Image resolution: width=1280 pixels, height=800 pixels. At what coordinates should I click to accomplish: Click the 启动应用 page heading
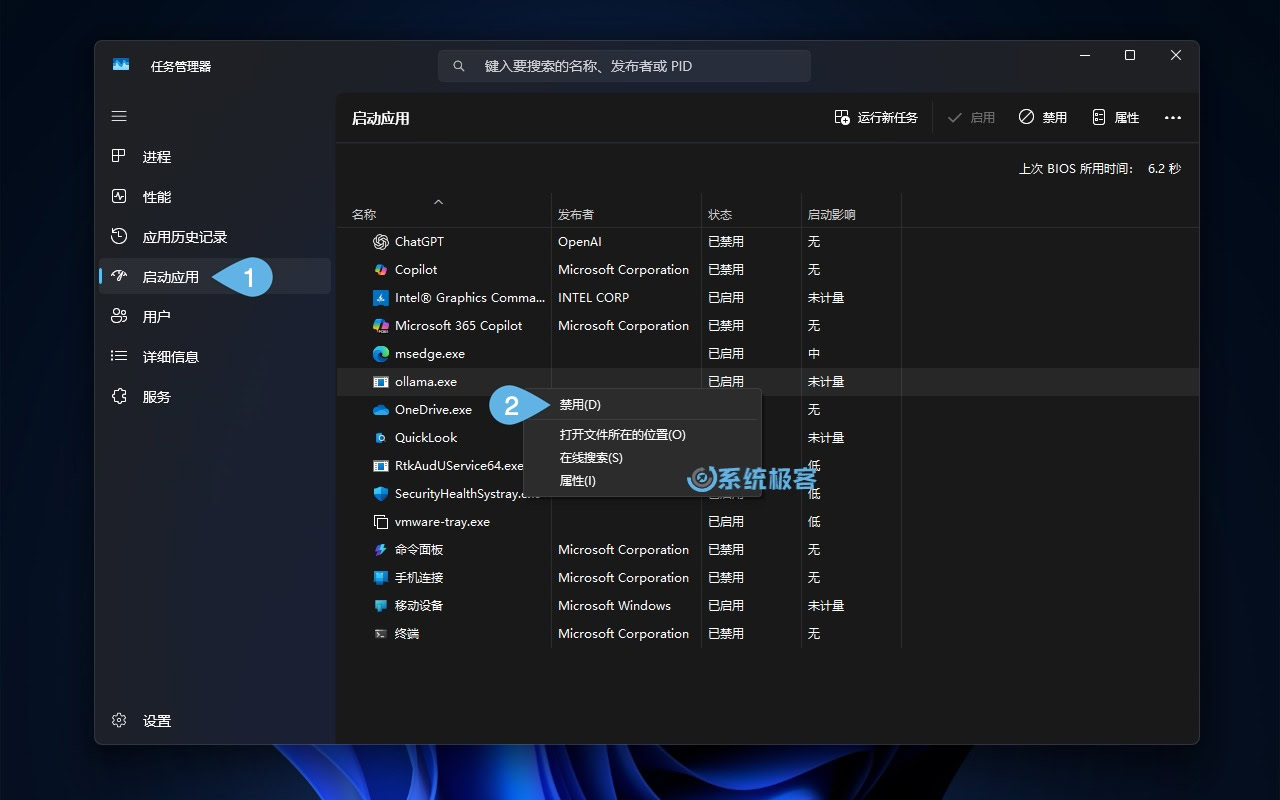pyautogui.click(x=381, y=118)
